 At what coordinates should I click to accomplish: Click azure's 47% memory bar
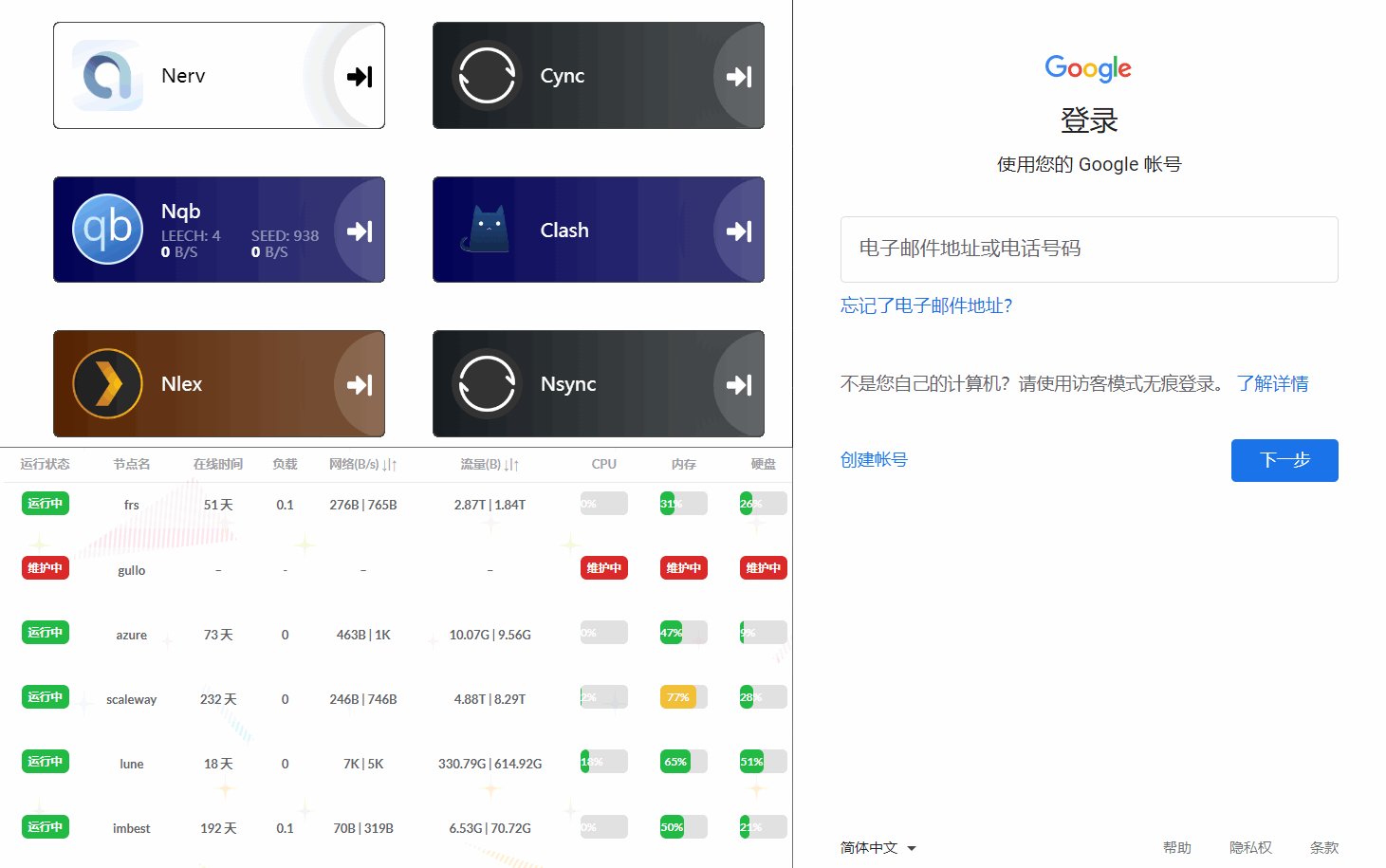click(x=684, y=633)
